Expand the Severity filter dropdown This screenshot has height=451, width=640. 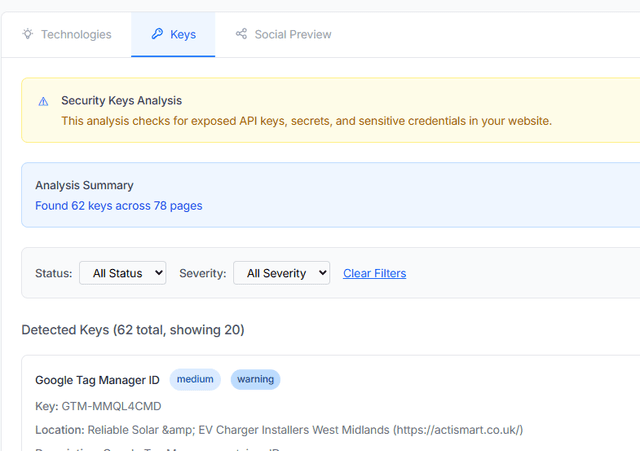[281, 273]
